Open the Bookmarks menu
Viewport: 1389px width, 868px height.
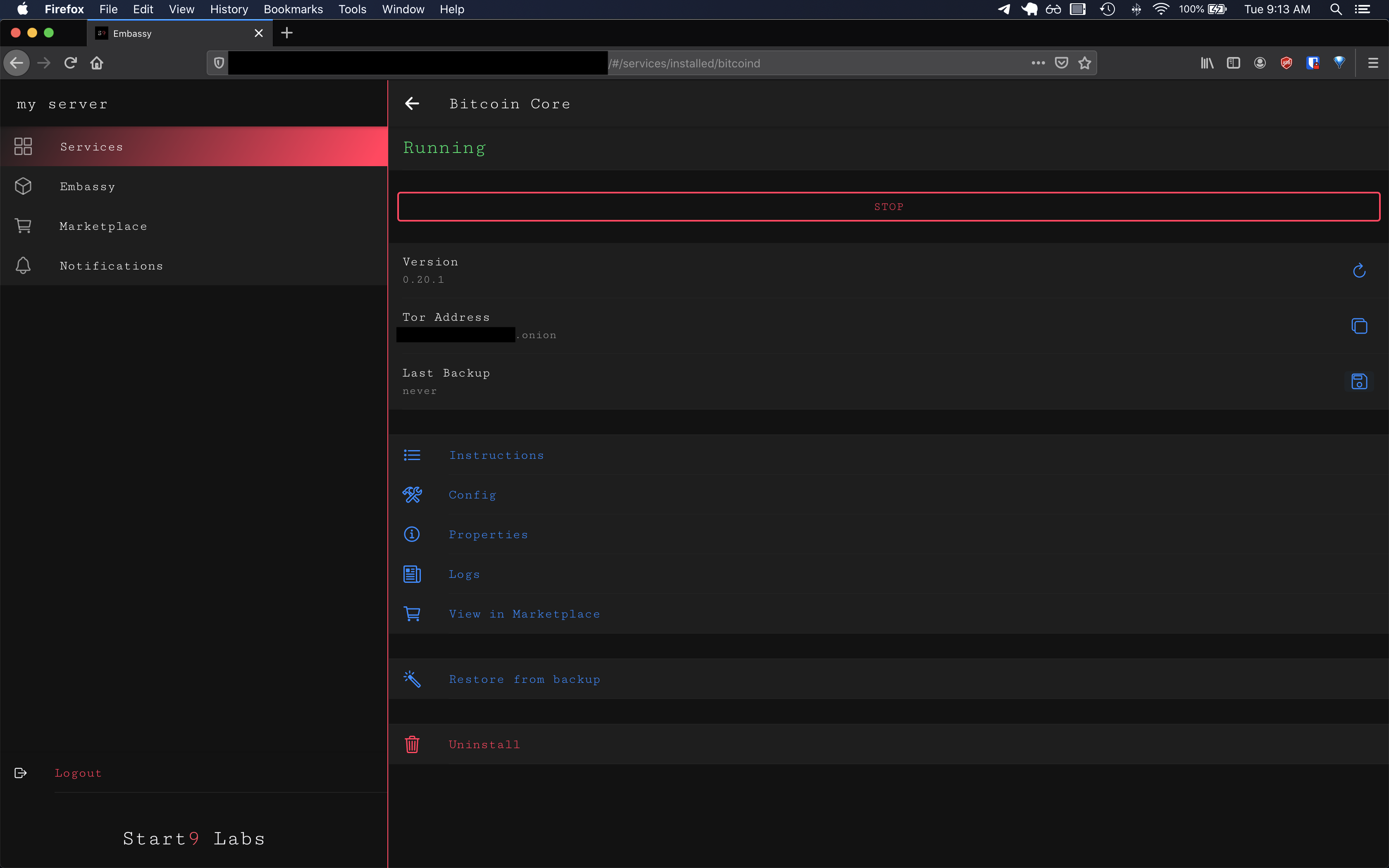pyautogui.click(x=293, y=9)
